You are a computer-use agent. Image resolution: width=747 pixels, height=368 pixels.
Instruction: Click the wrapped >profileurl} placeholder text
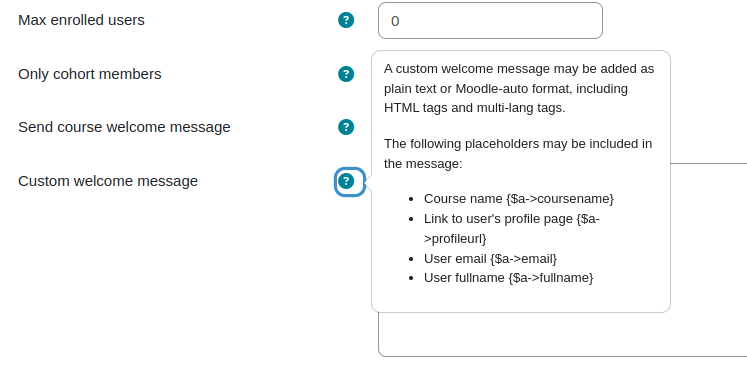pyautogui.click(x=455, y=238)
